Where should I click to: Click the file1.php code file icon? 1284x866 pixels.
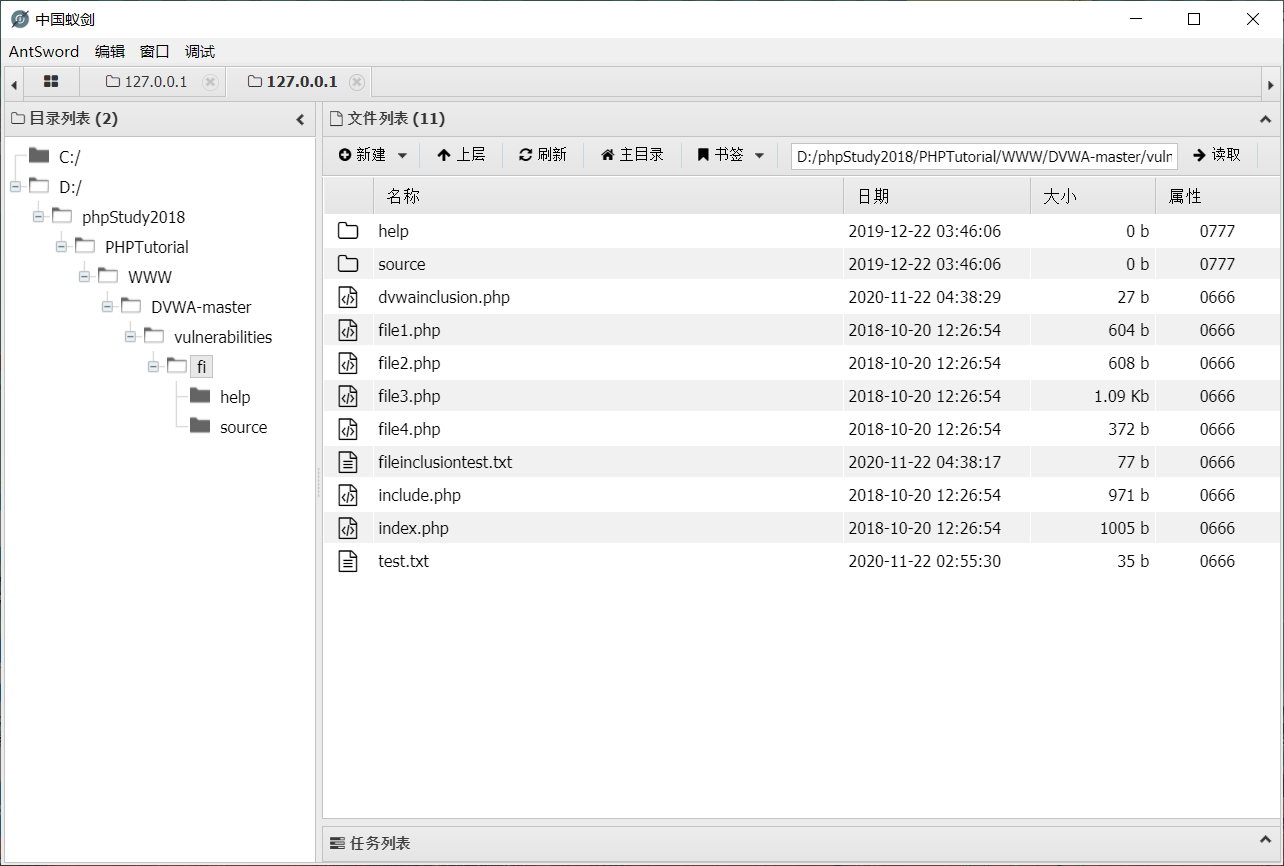click(347, 330)
